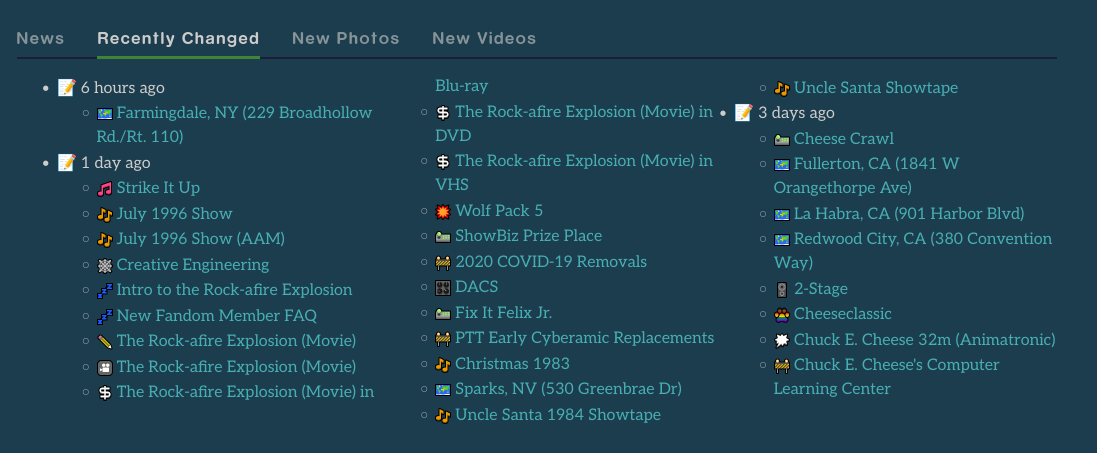
Task: Go to the Cheese Crawl page
Action: (844, 138)
